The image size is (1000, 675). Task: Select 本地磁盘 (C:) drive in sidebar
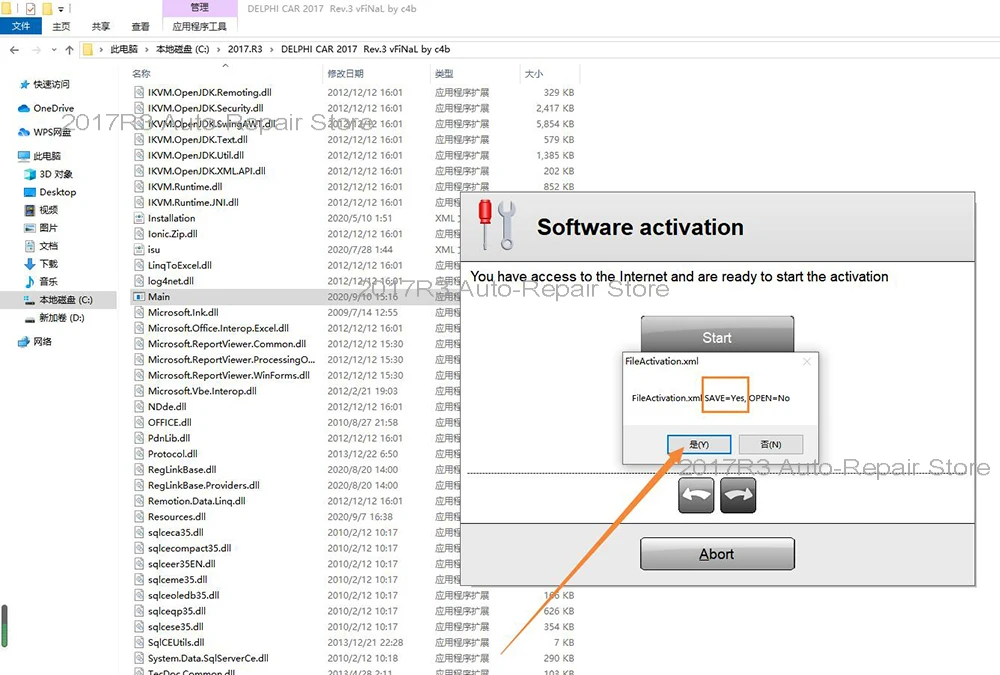[x=58, y=300]
